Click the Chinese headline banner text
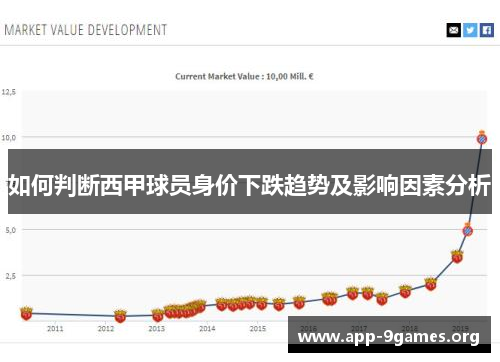Viewport: 500px width, 362px height. coord(250,185)
